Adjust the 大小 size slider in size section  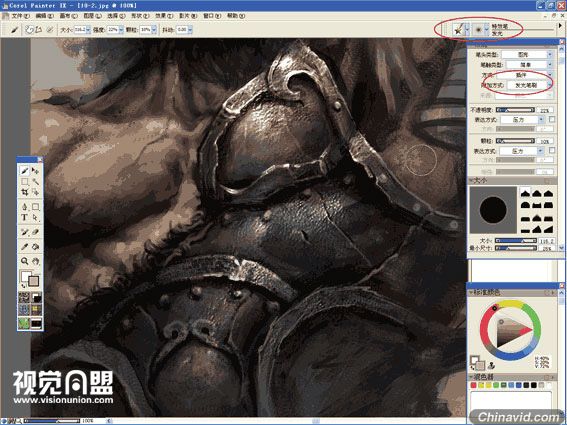[x=515, y=241]
